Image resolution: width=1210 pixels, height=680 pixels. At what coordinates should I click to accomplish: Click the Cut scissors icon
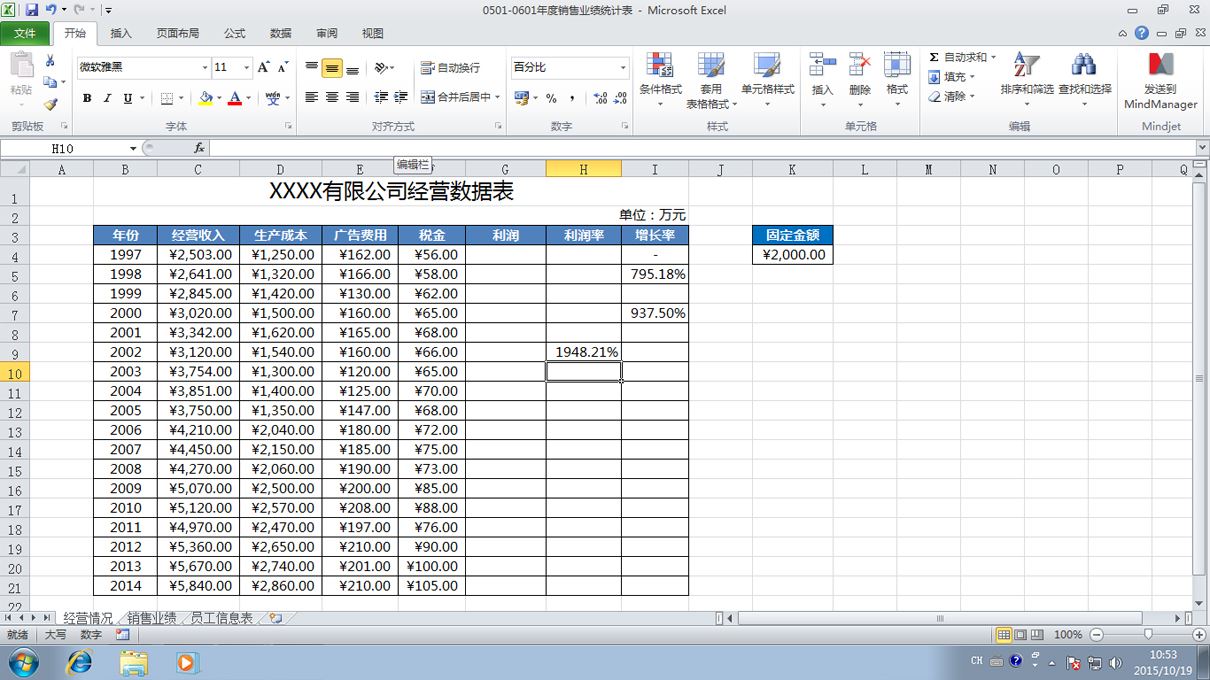pyautogui.click(x=50, y=61)
